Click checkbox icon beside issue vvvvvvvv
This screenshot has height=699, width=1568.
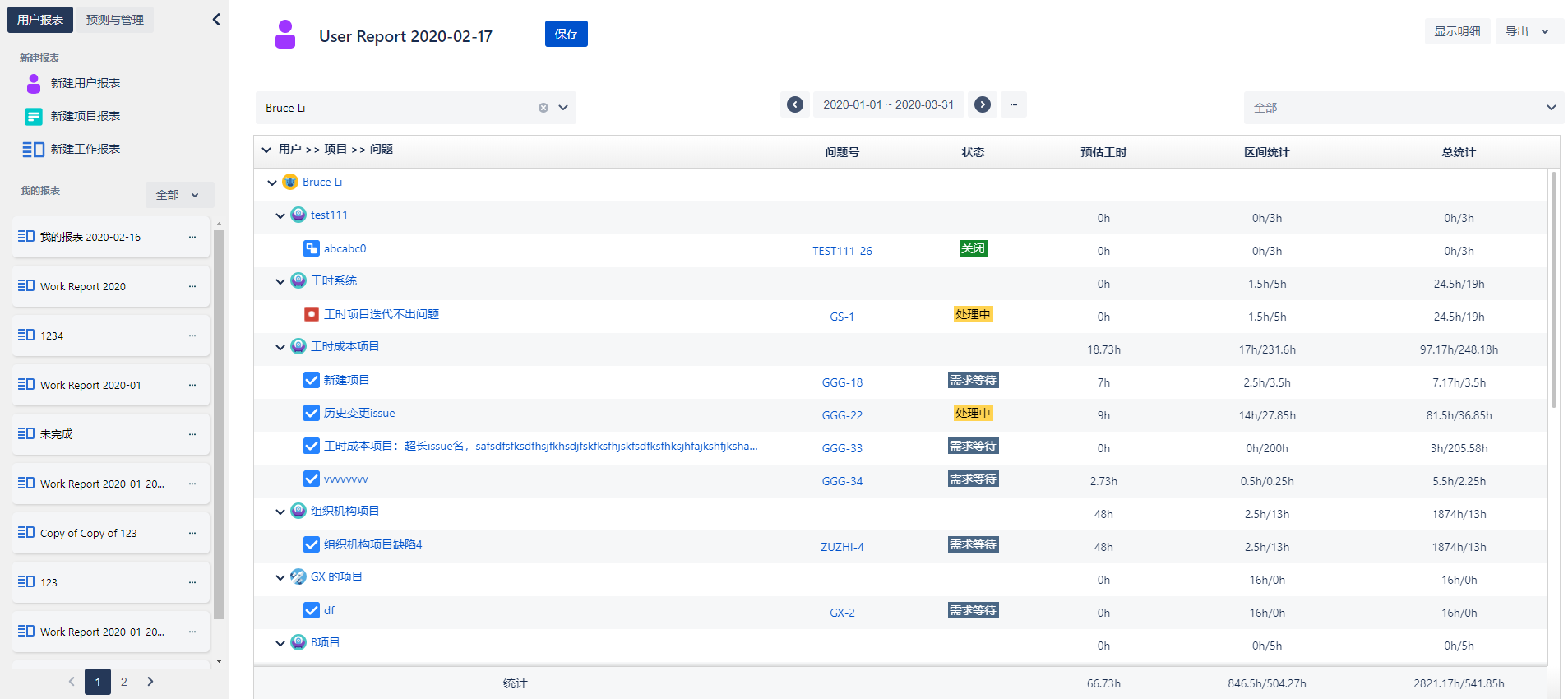point(312,479)
